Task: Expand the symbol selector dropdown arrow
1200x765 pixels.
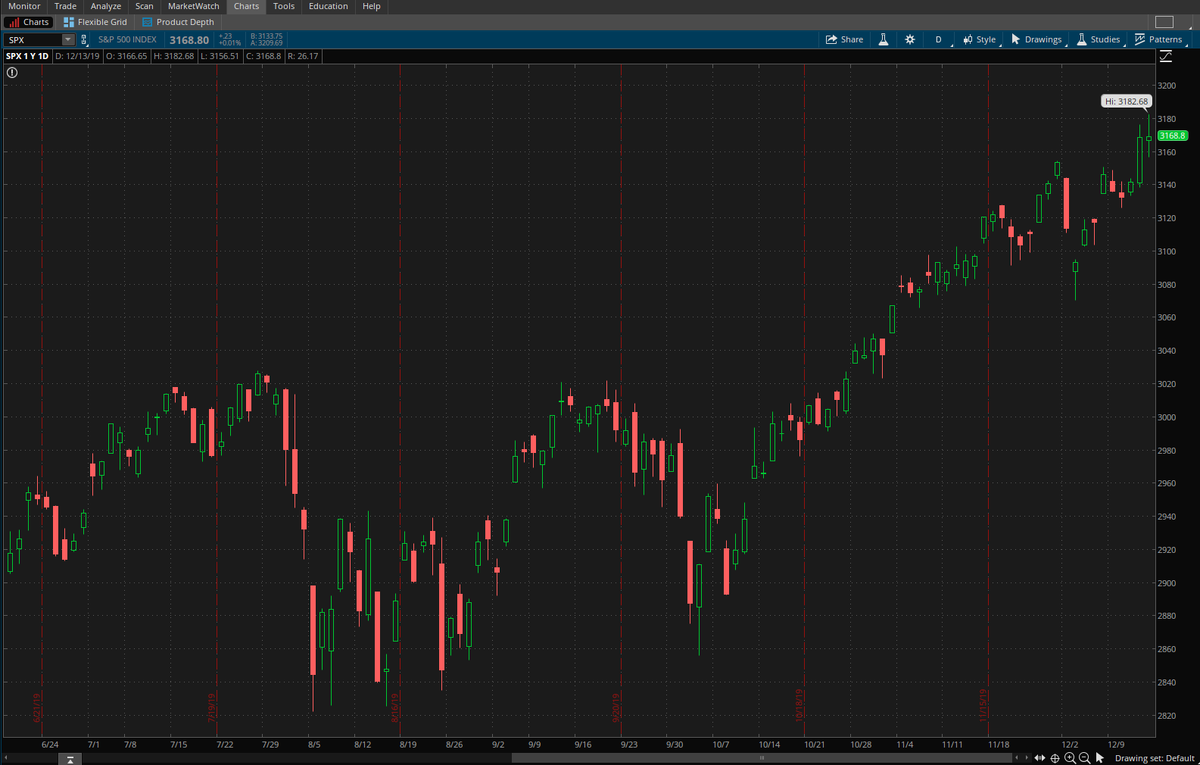Action: tap(68, 39)
